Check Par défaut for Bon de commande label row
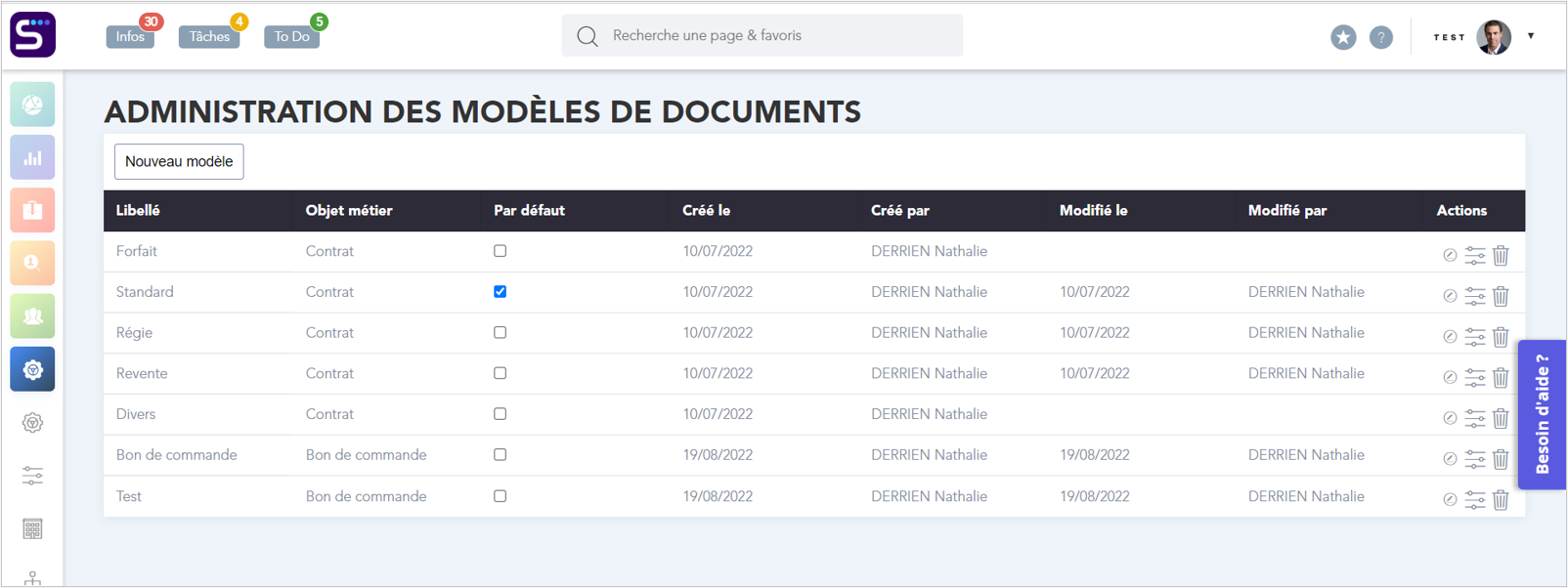The image size is (1568, 588). (501, 455)
